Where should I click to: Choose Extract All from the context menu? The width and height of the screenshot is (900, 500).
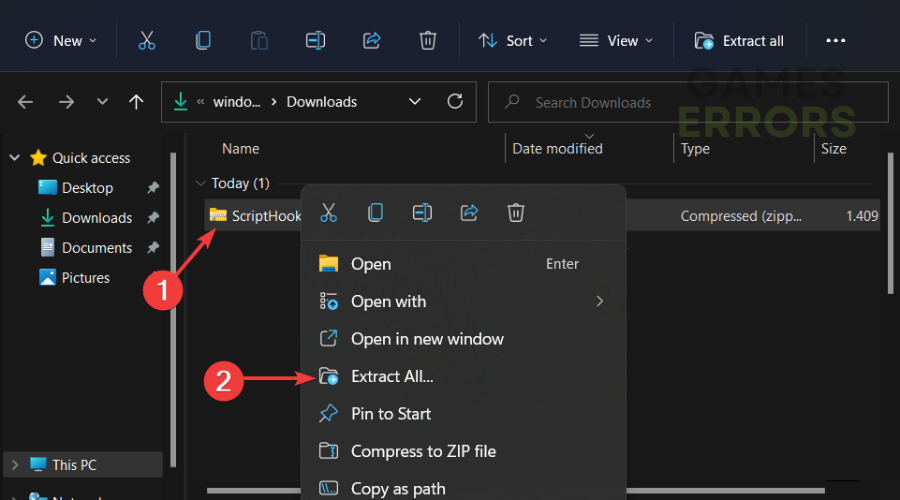(x=392, y=377)
